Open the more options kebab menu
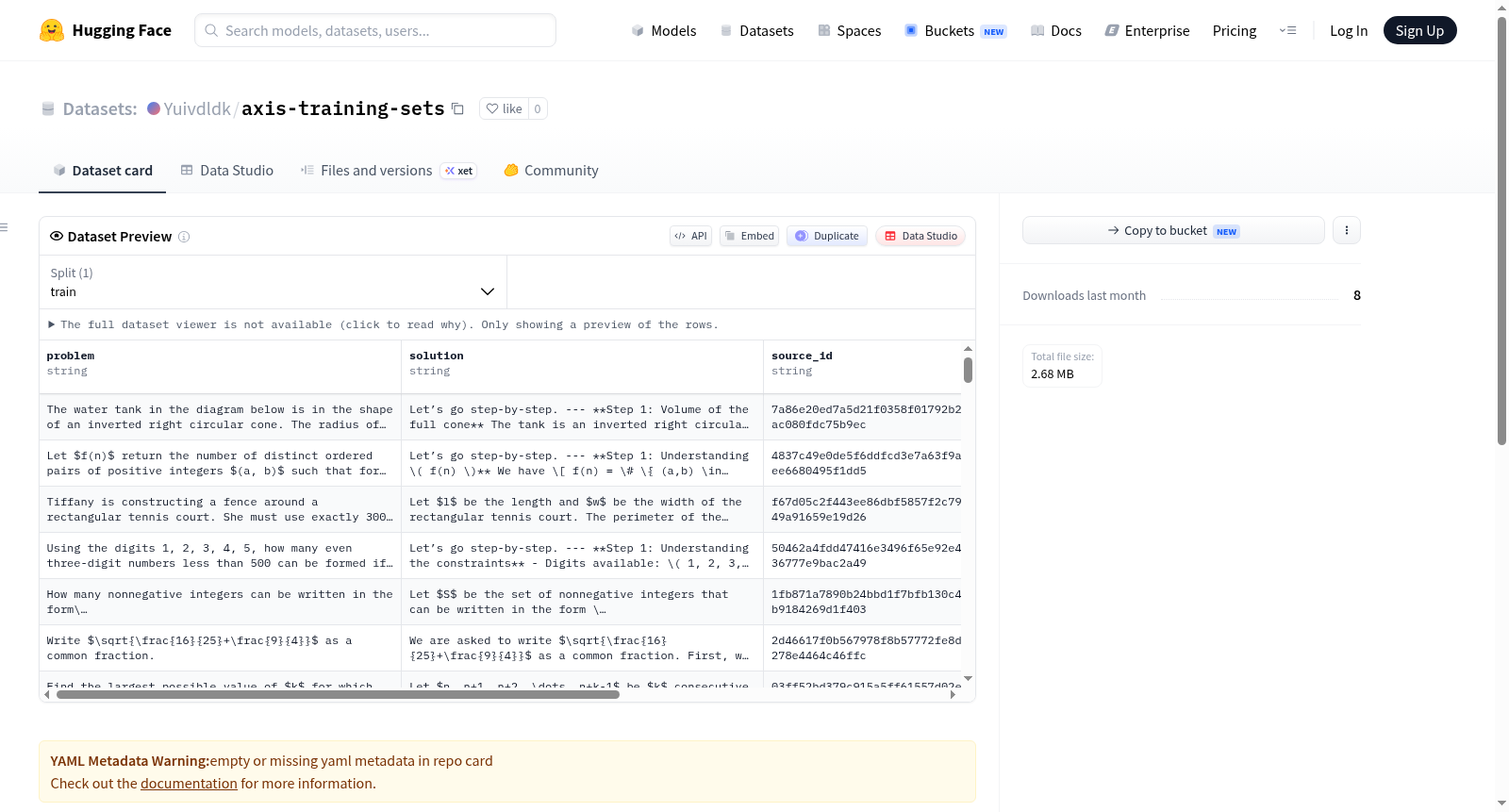 pos(1347,230)
